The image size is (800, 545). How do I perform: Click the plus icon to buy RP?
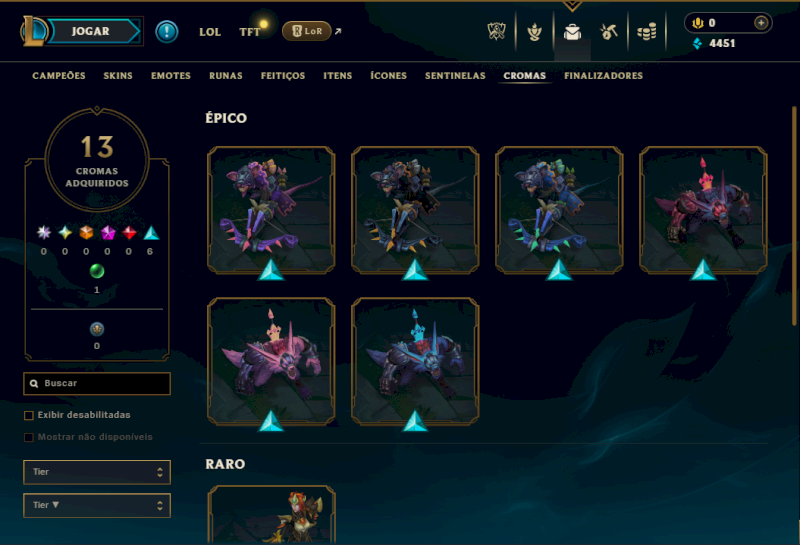(x=761, y=23)
